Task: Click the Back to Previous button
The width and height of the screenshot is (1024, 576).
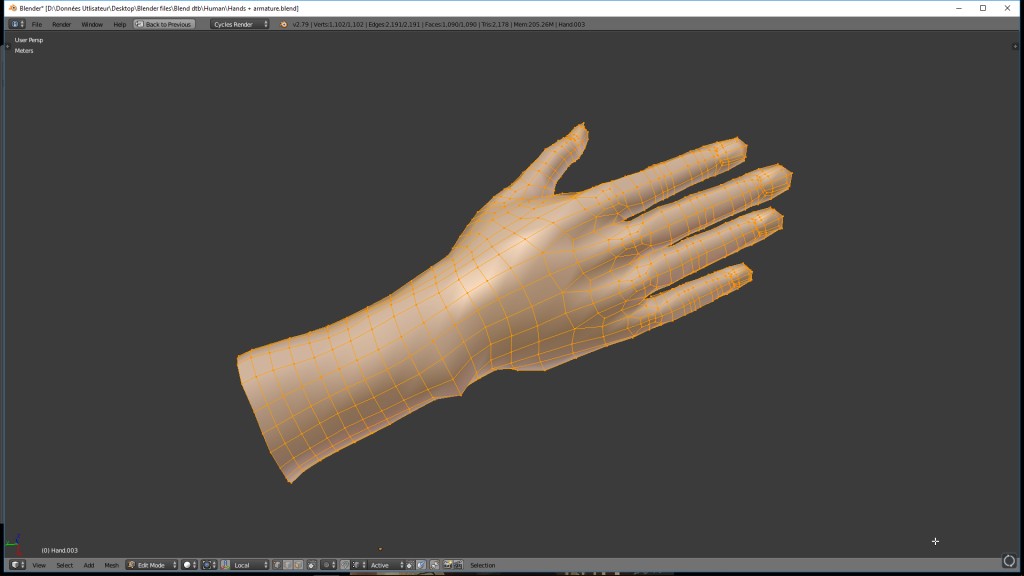Action: [164, 24]
